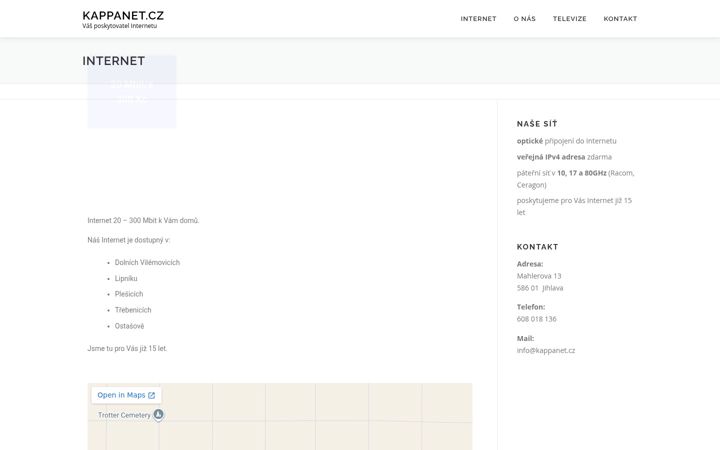Click the Open in Maps button

[126, 395]
